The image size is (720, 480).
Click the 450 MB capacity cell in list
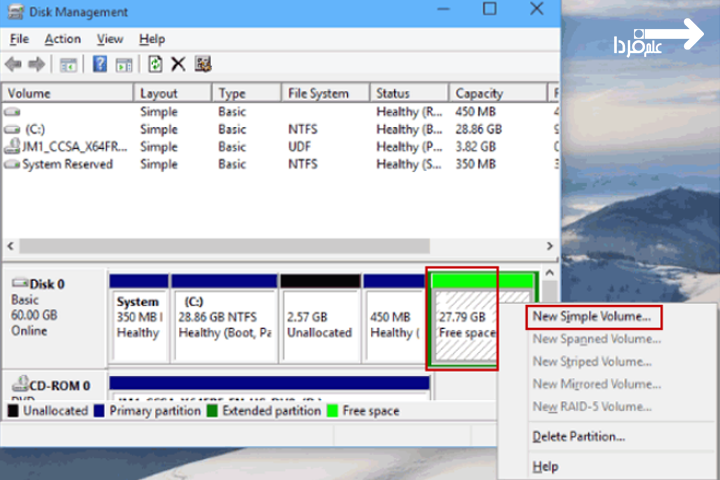pyautogui.click(x=476, y=112)
